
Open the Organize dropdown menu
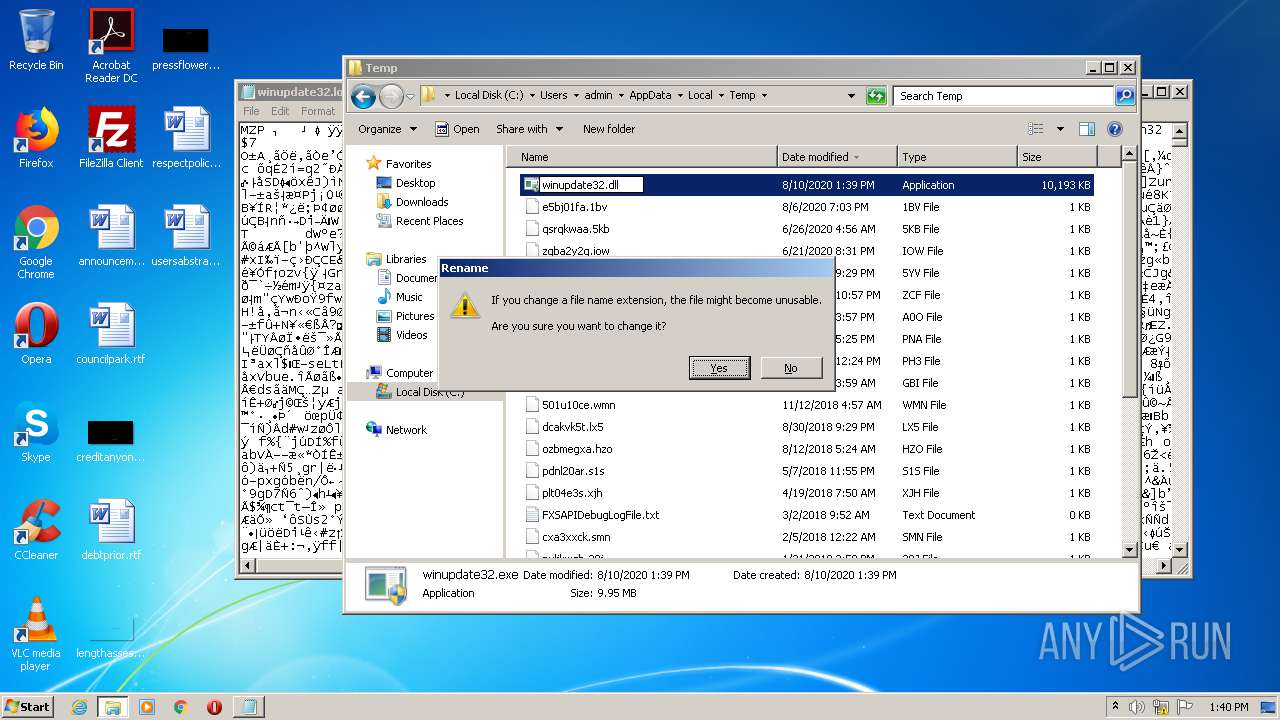[387, 129]
